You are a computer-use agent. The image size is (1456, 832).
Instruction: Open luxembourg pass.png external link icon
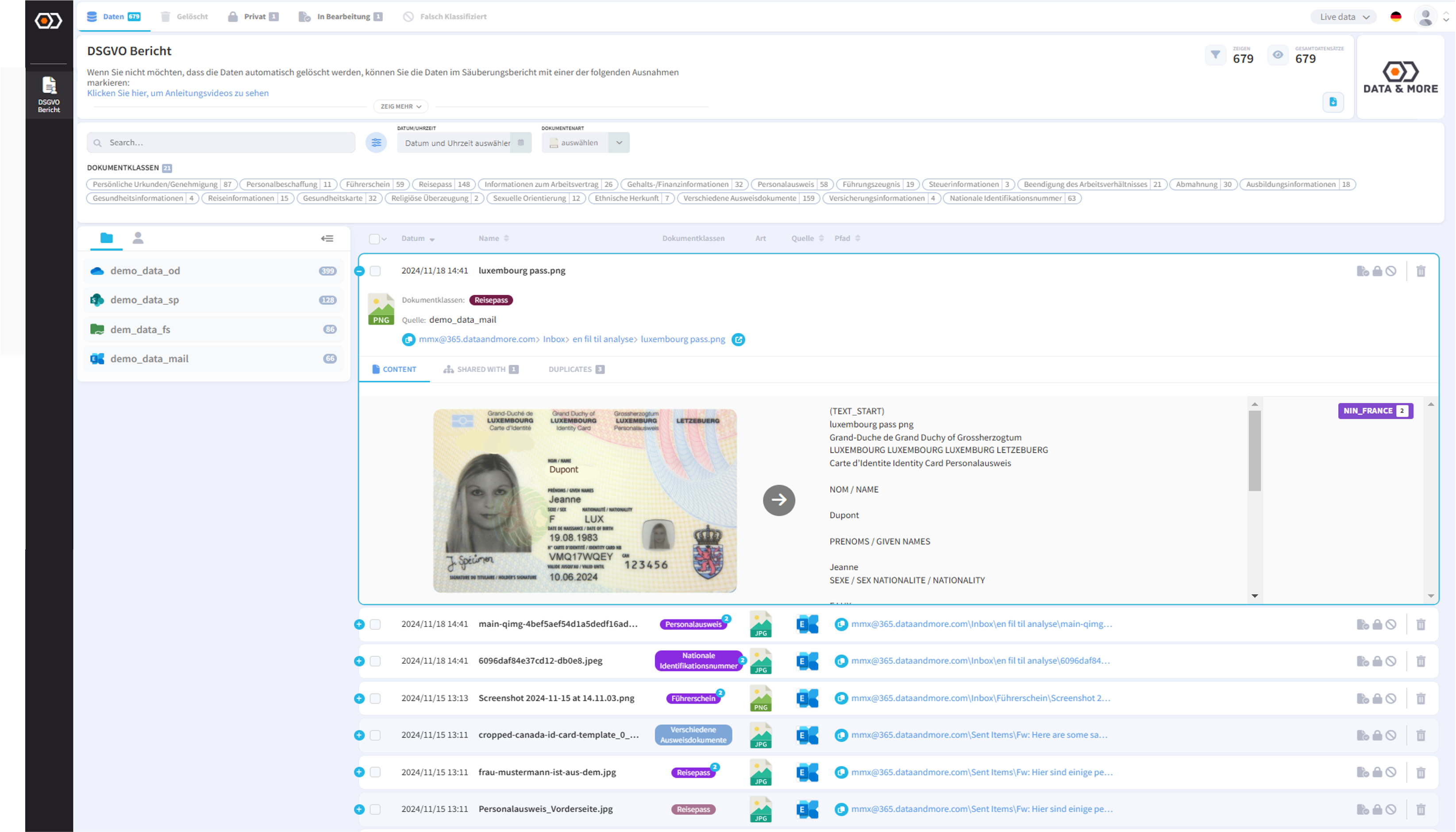click(738, 340)
